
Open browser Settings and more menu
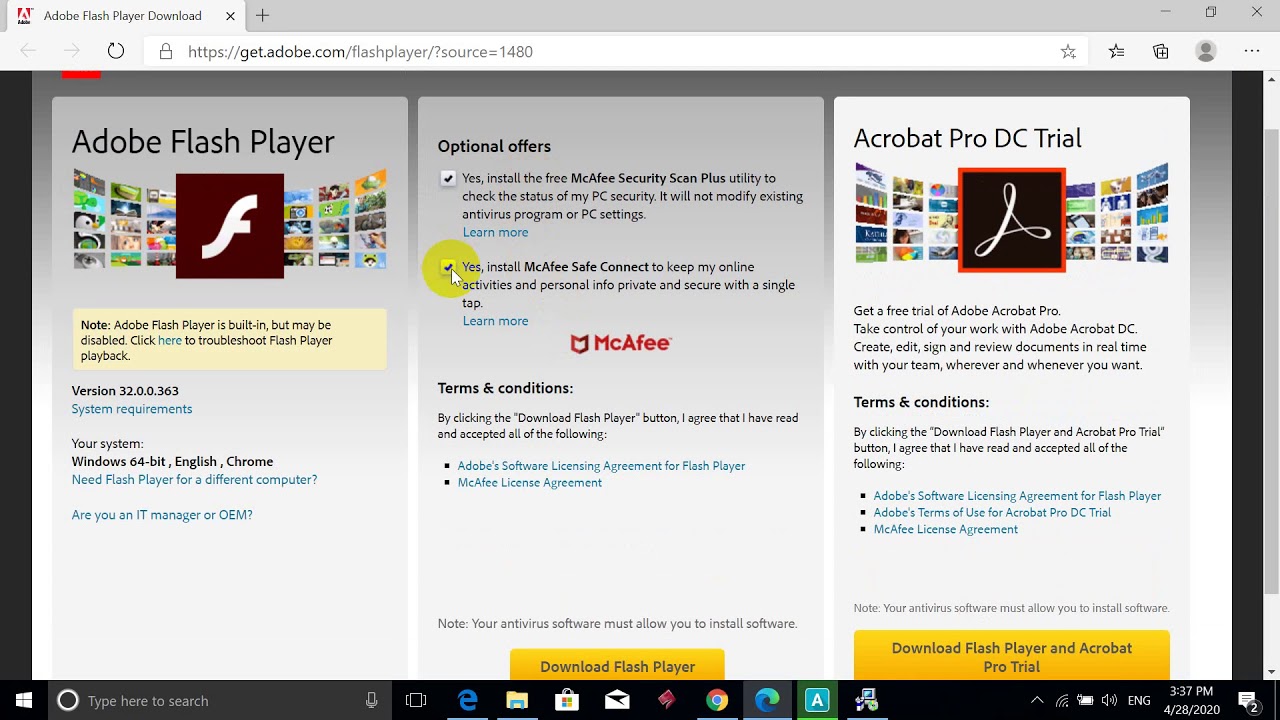click(1252, 51)
